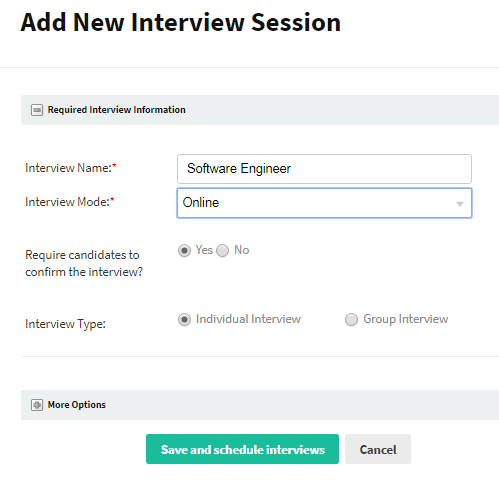The height and width of the screenshot is (485, 499).
Task: Click the Yes radio label text
Action: pos(204,250)
